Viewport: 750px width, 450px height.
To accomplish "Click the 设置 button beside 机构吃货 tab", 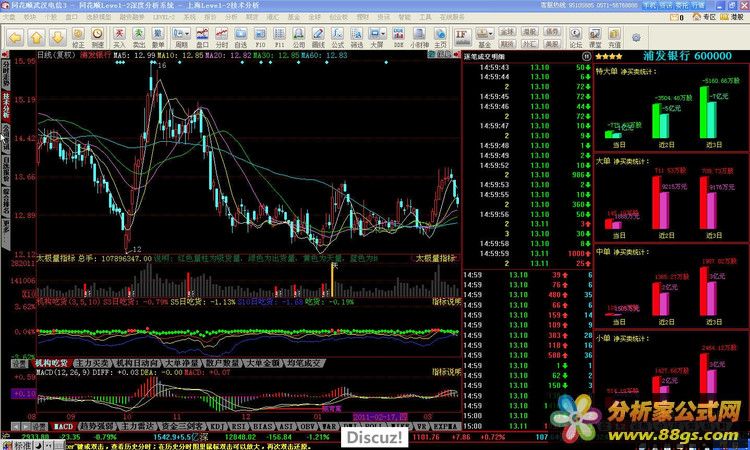I will point(20,363).
